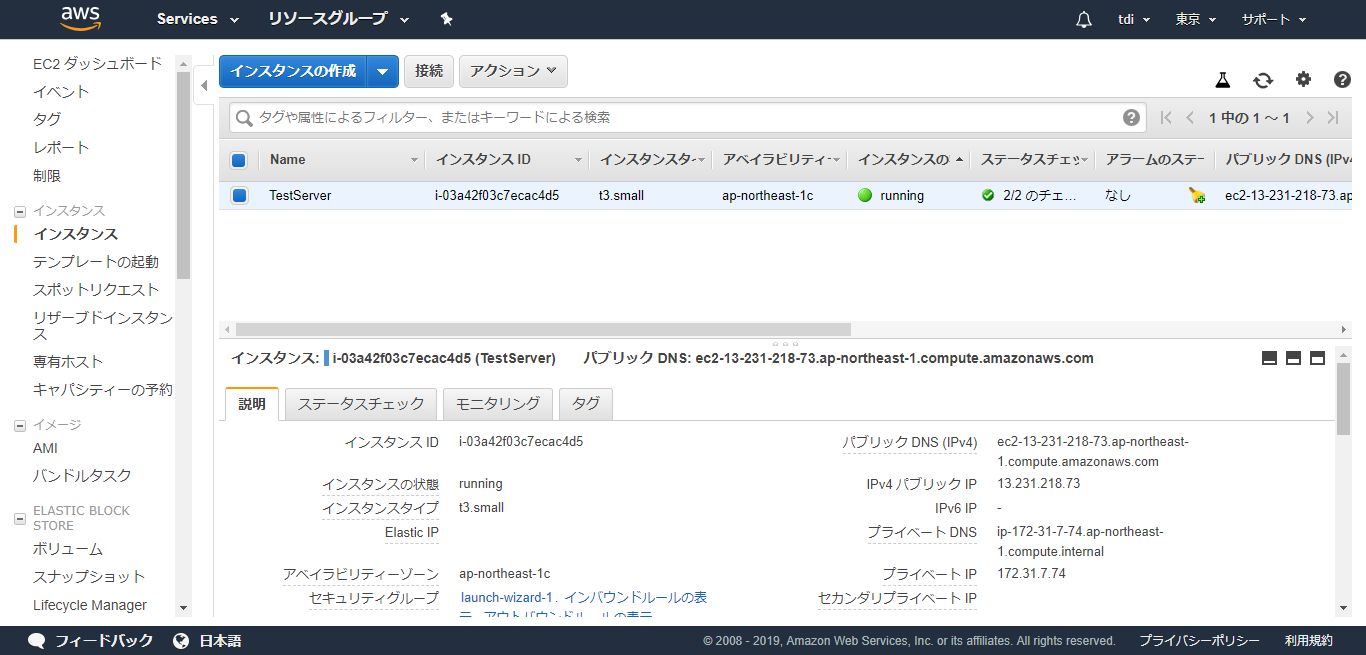This screenshot has height=655, width=1366.
Task: Collapse the インスタンス sidebar section
Action: pos(19,211)
